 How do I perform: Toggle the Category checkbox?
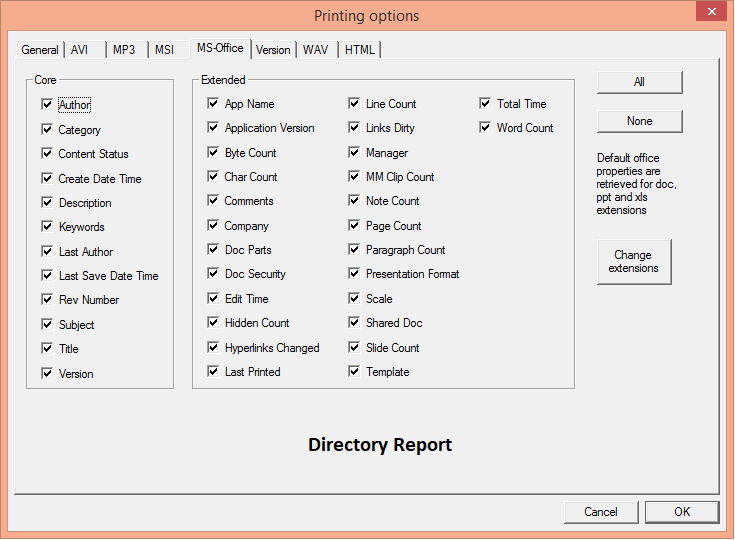click(x=47, y=129)
